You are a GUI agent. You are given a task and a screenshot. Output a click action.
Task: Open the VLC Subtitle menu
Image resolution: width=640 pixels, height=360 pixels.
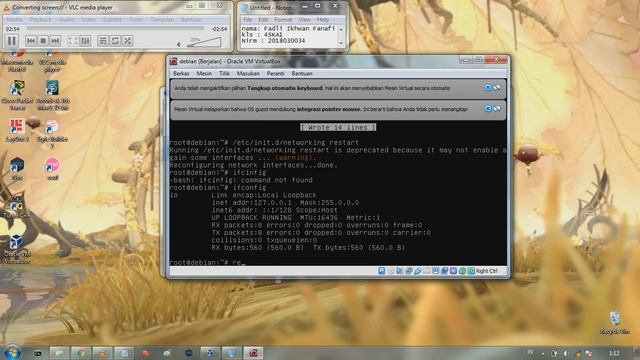click(x=112, y=20)
